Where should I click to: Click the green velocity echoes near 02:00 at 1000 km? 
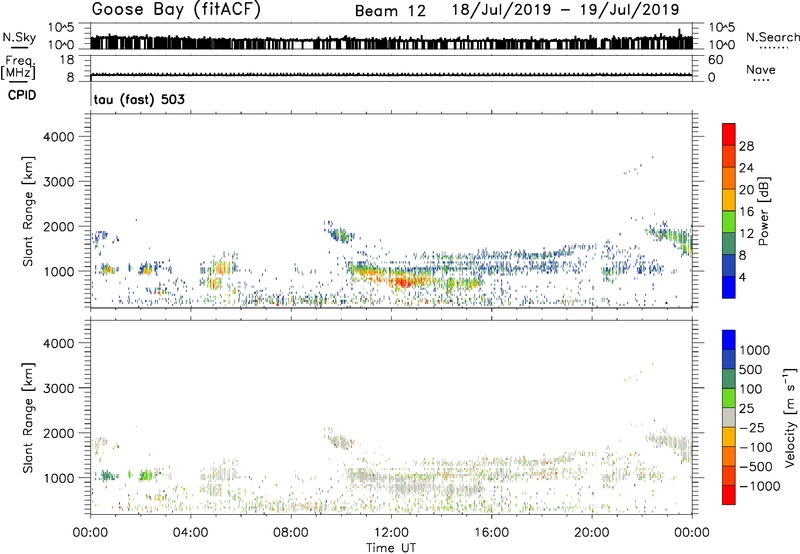click(x=146, y=475)
